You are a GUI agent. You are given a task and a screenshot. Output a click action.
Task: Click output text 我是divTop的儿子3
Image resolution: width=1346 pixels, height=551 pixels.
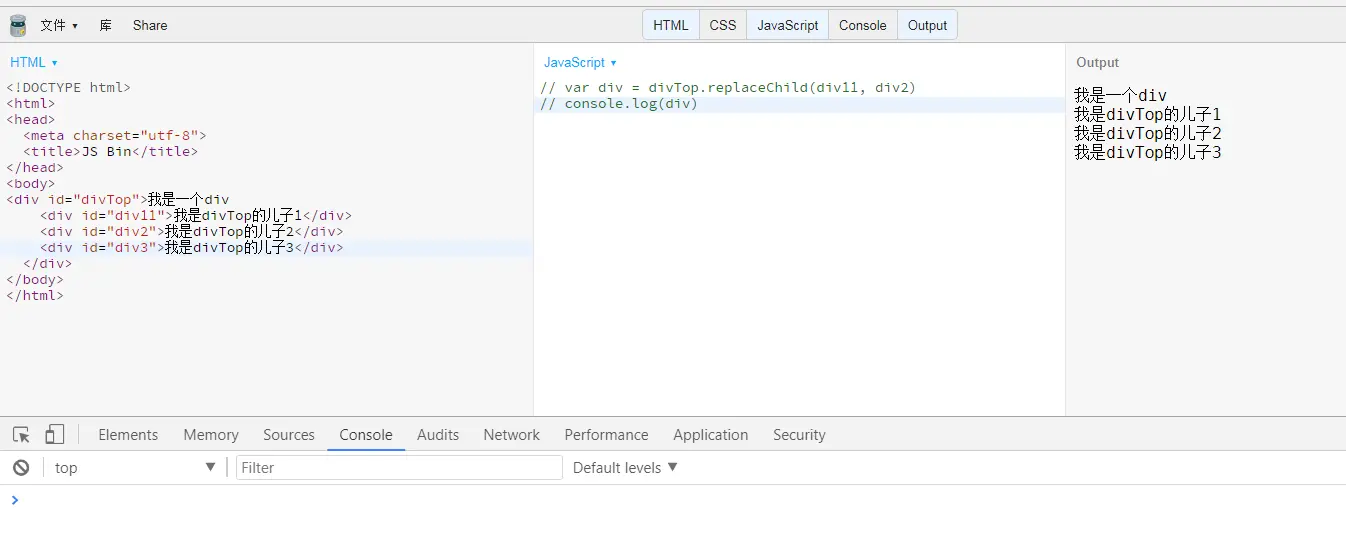(x=1148, y=153)
